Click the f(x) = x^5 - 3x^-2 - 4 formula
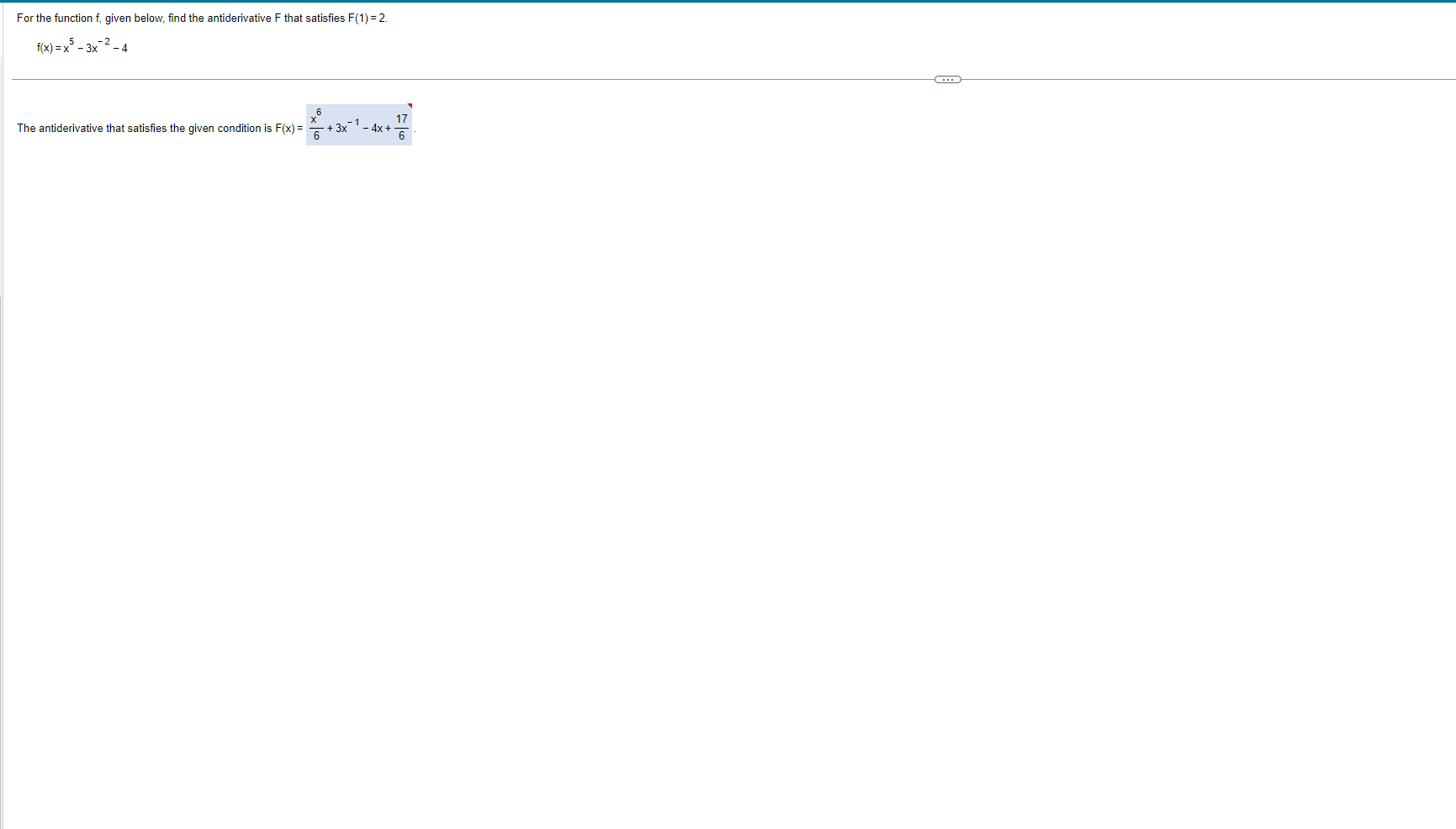Screen dimensions: 1456x829 pos(80,48)
